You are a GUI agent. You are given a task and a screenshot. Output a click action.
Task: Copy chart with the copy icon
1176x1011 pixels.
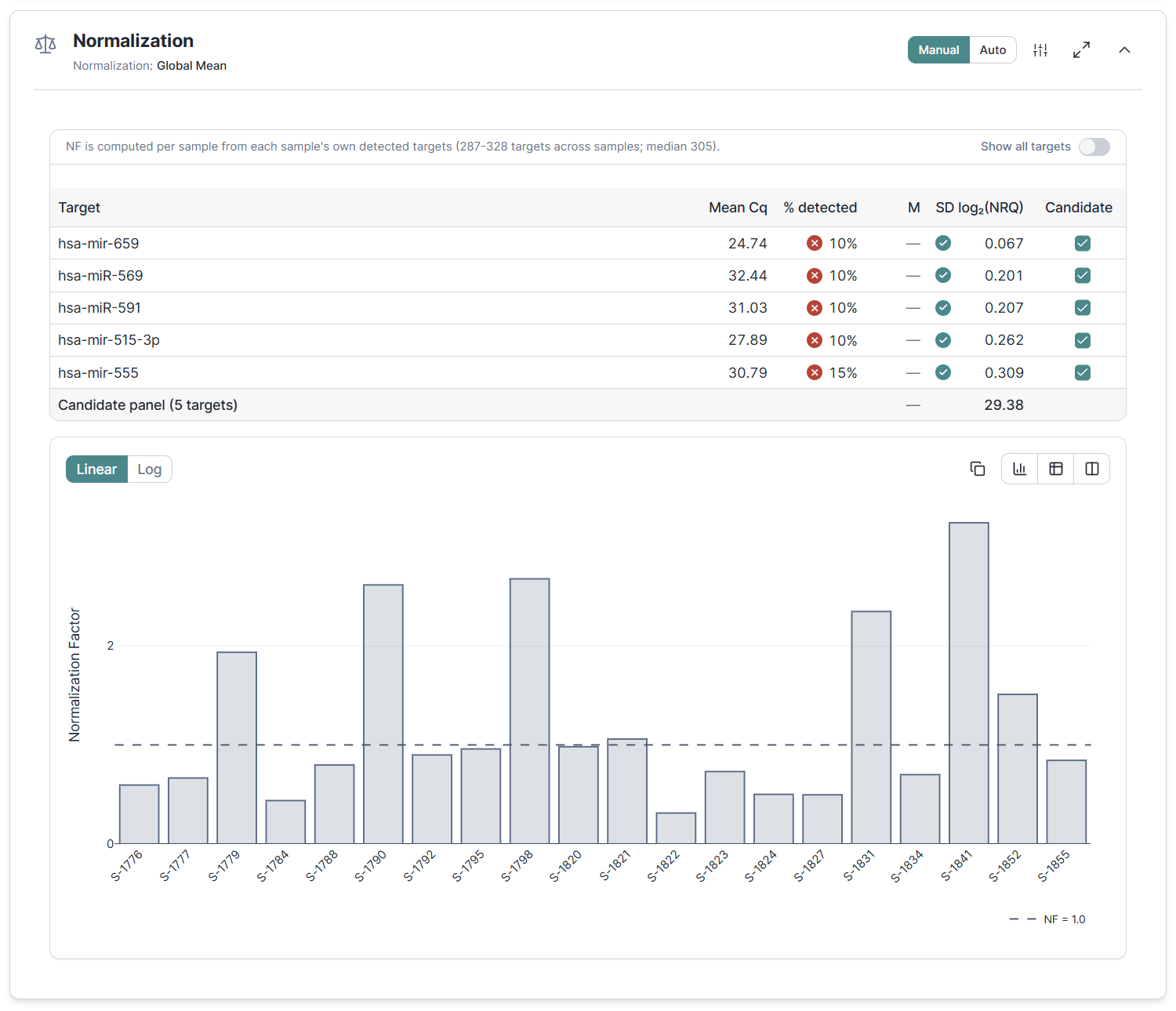click(978, 469)
